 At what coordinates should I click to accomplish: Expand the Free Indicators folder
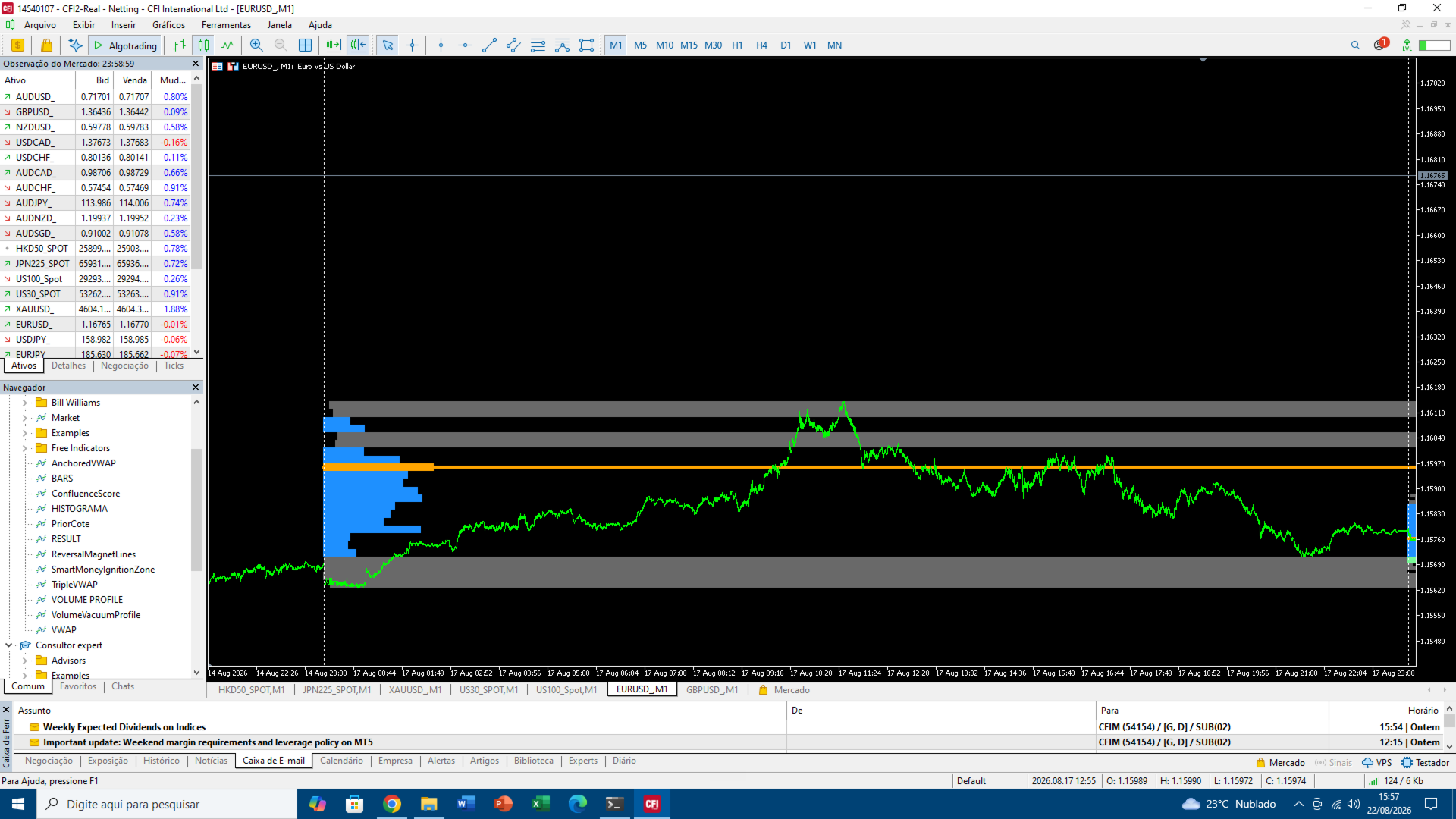(x=24, y=448)
